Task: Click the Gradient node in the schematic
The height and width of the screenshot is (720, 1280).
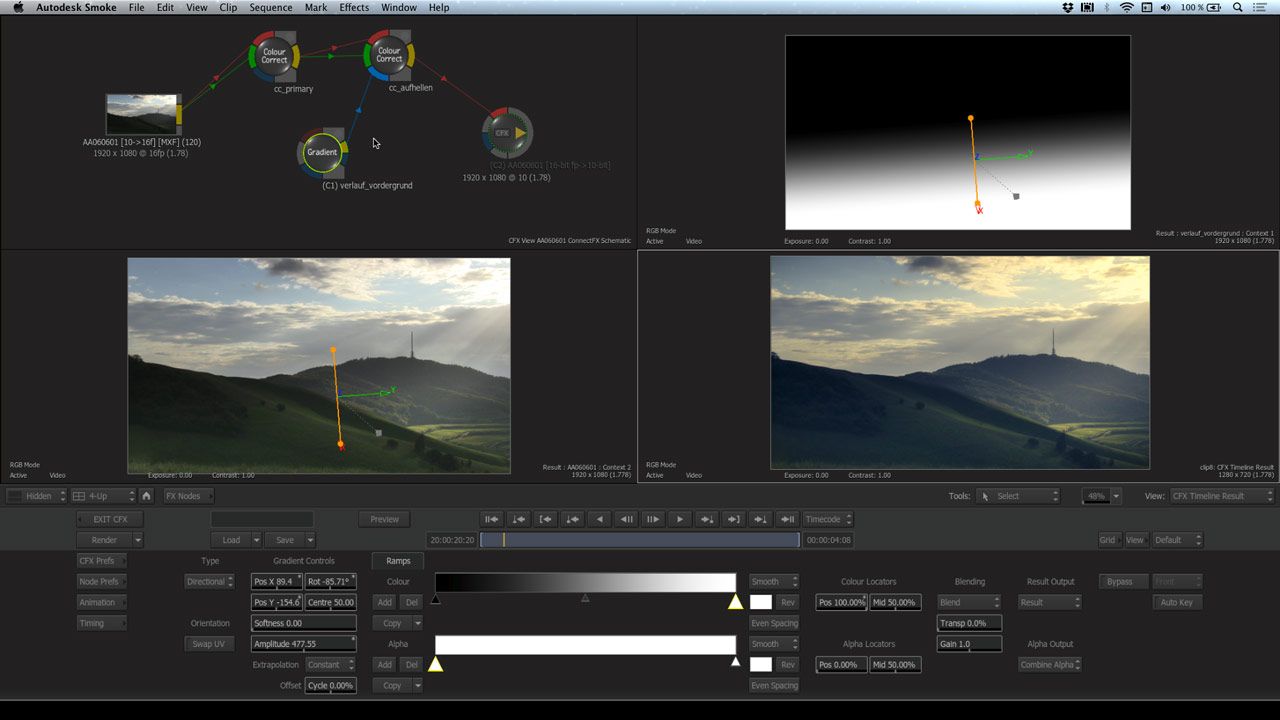Action: point(322,152)
